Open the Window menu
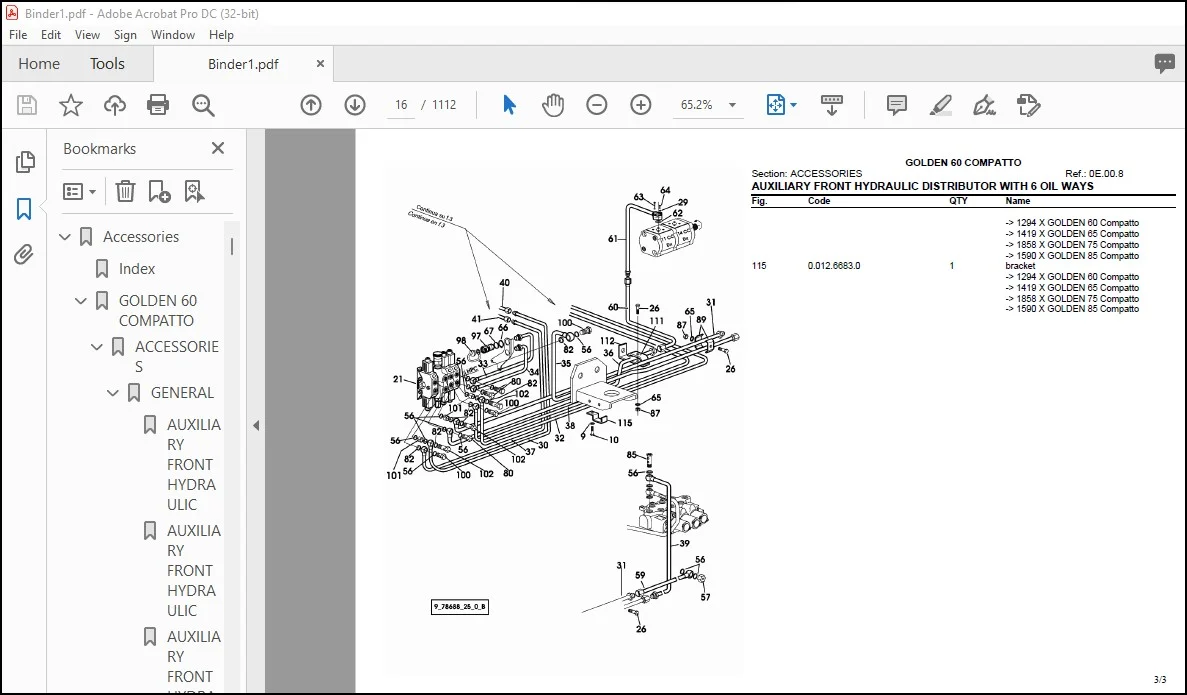The image size is (1187, 695). click(173, 35)
